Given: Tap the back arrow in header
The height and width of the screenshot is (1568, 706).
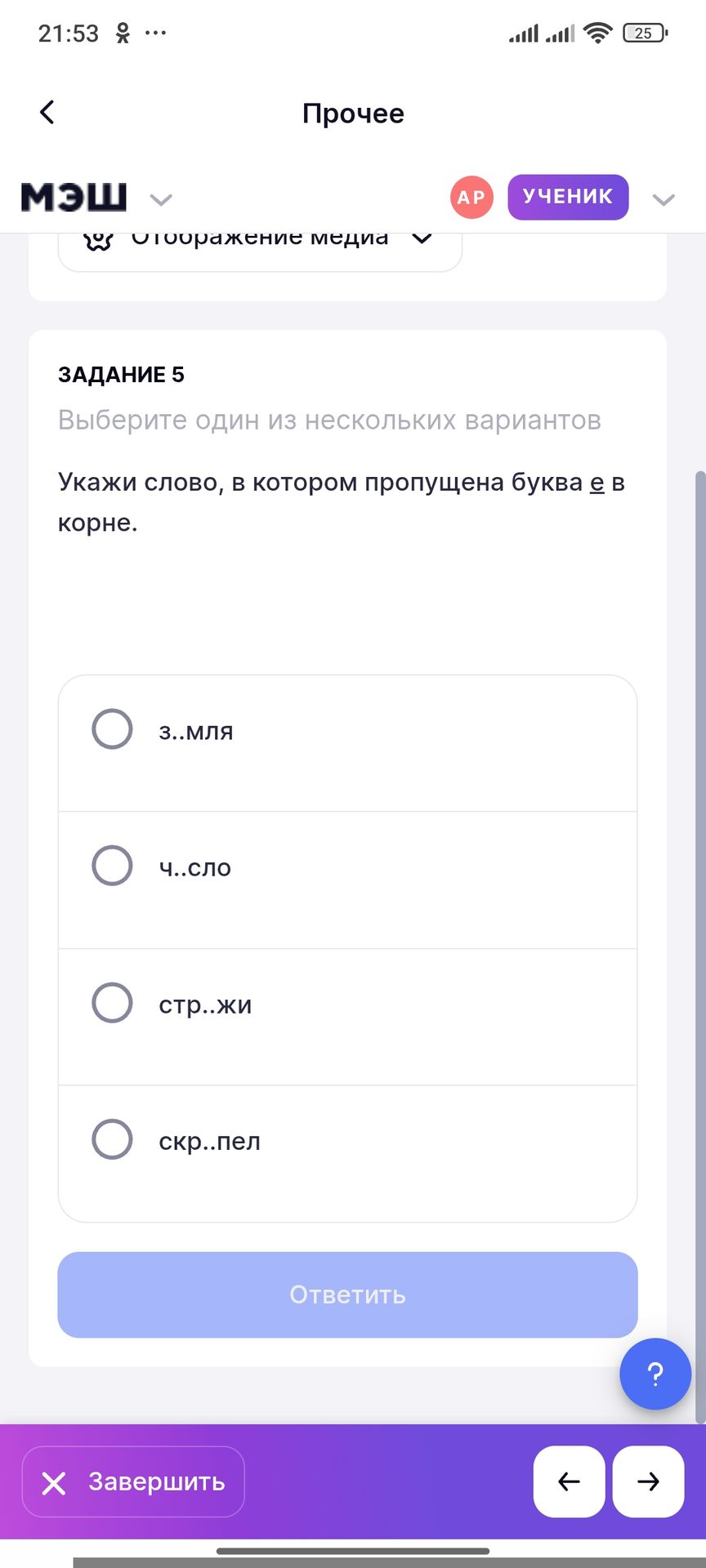Looking at the screenshot, I should pos(47,113).
